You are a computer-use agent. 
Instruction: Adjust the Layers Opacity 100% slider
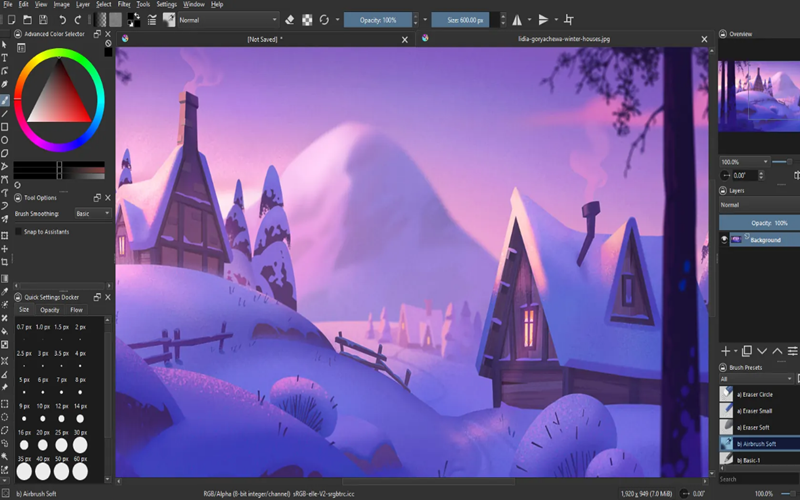point(760,223)
